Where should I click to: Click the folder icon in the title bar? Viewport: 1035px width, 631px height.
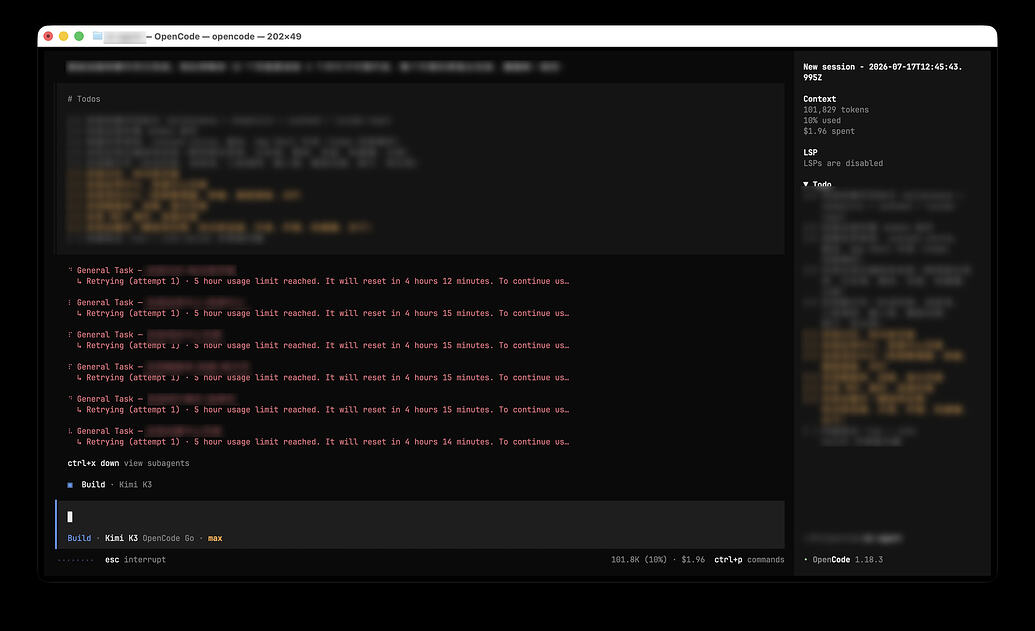(98, 36)
